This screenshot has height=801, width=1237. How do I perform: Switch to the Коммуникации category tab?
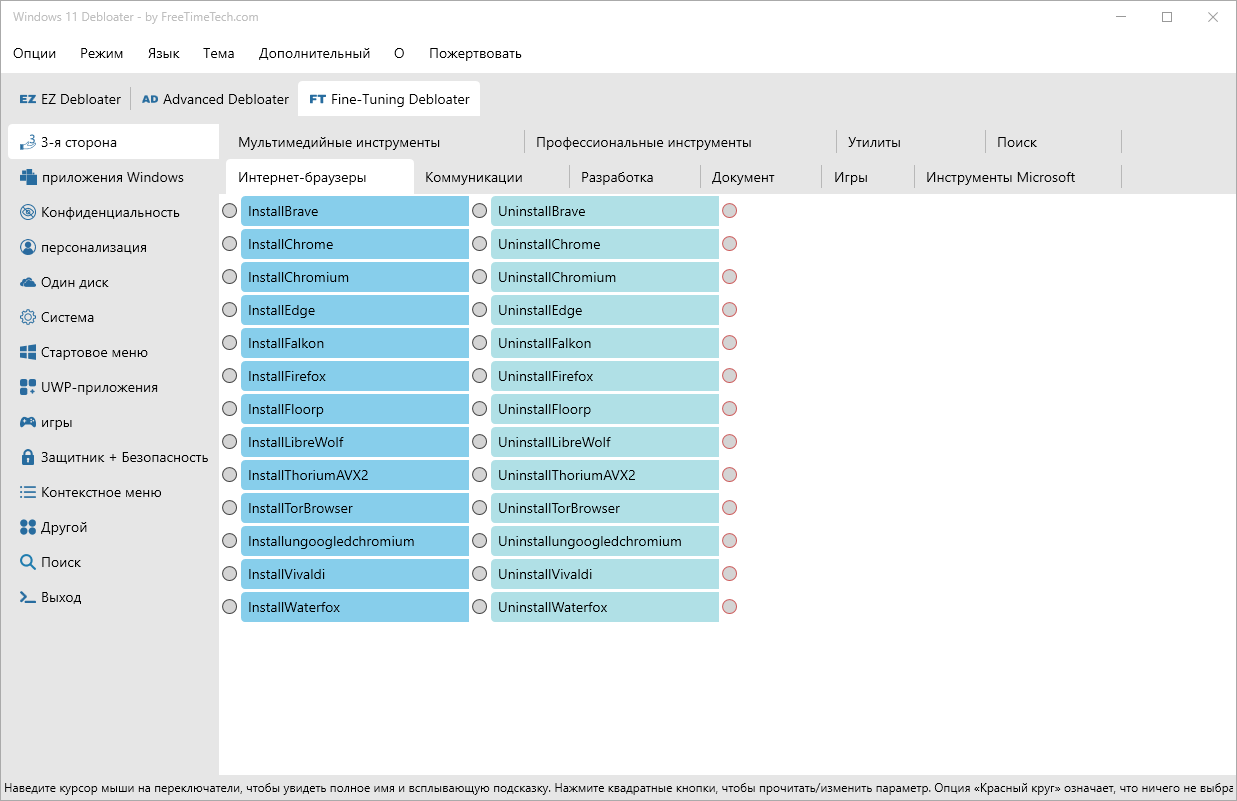point(474,177)
